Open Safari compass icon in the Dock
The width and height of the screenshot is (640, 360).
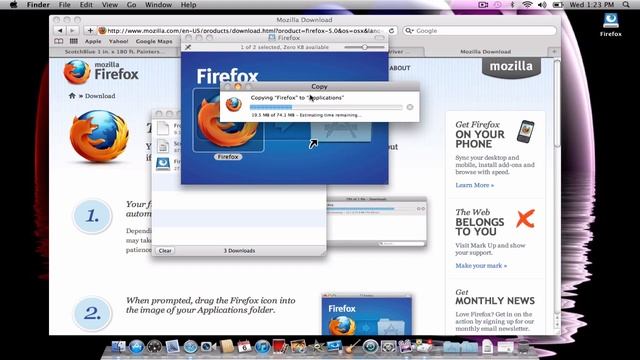click(x=190, y=347)
